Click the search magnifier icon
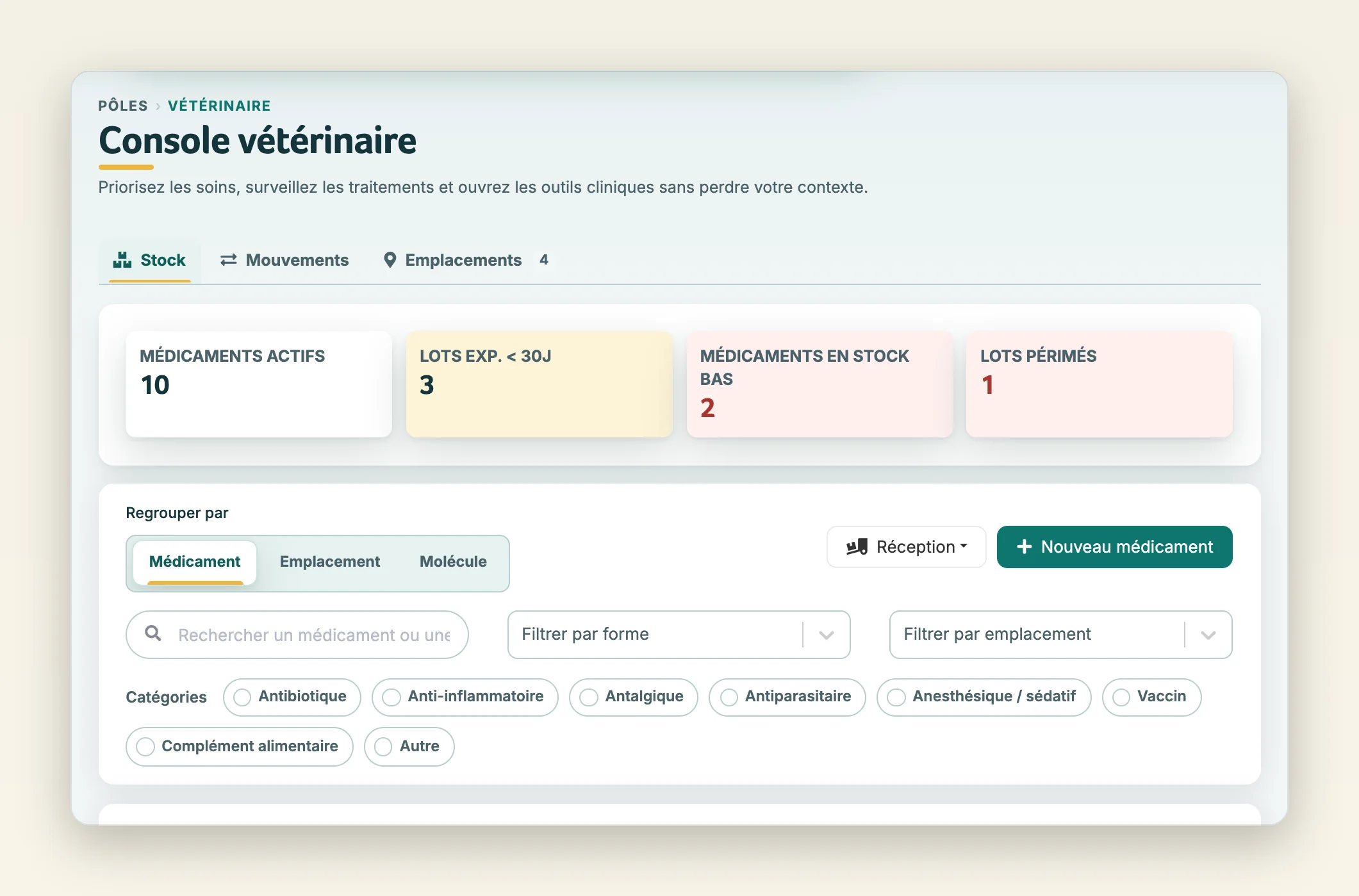The image size is (1359, 896). pos(153,633)
